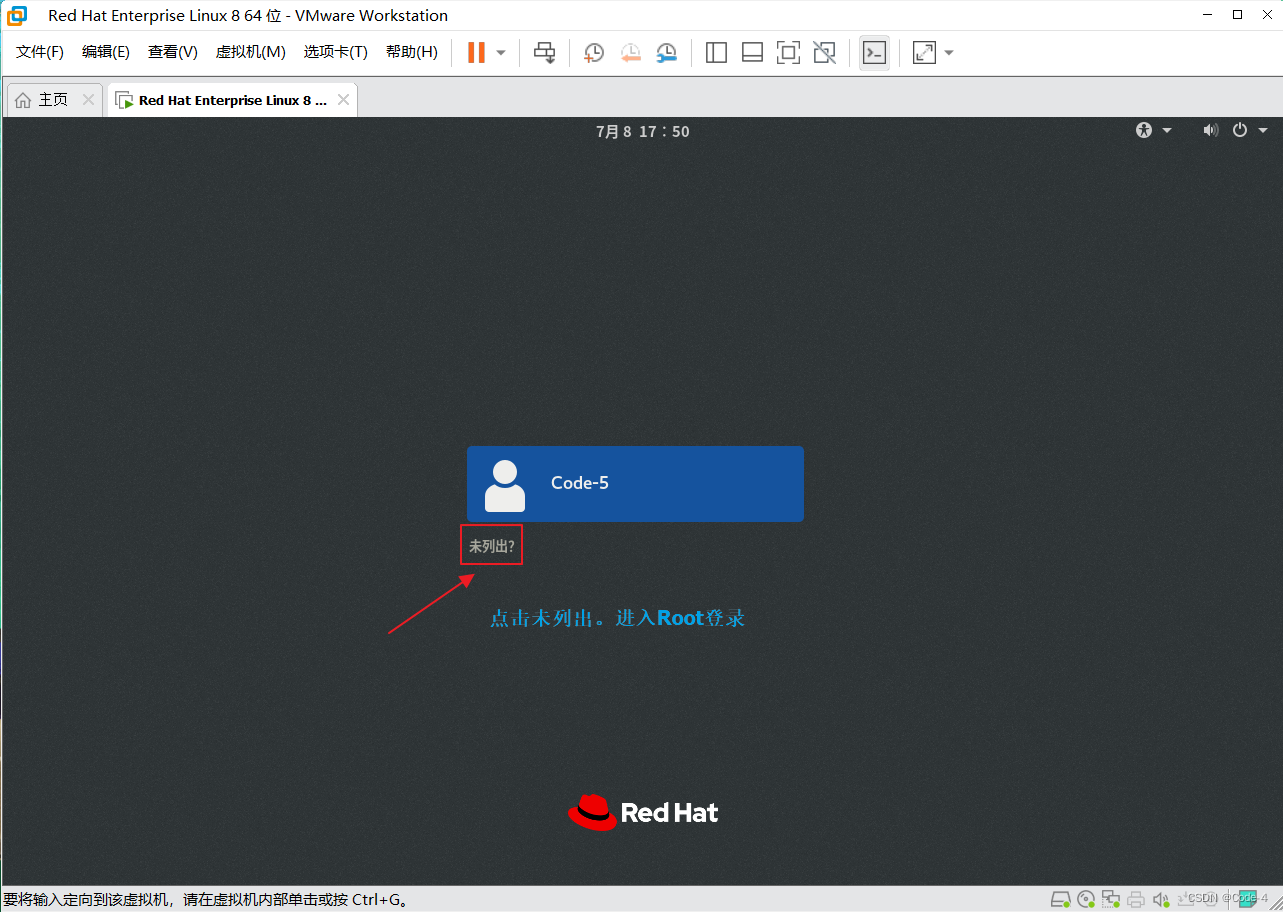Enter full screen mode icon
The image size is (1283, 912).
point(788,52)
